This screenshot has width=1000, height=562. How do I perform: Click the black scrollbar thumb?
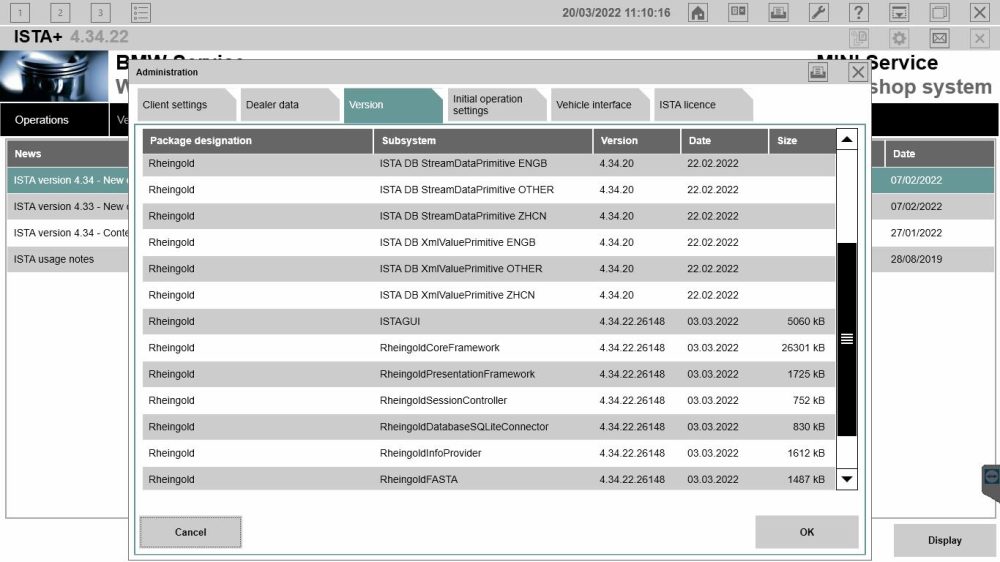[846, 339]
